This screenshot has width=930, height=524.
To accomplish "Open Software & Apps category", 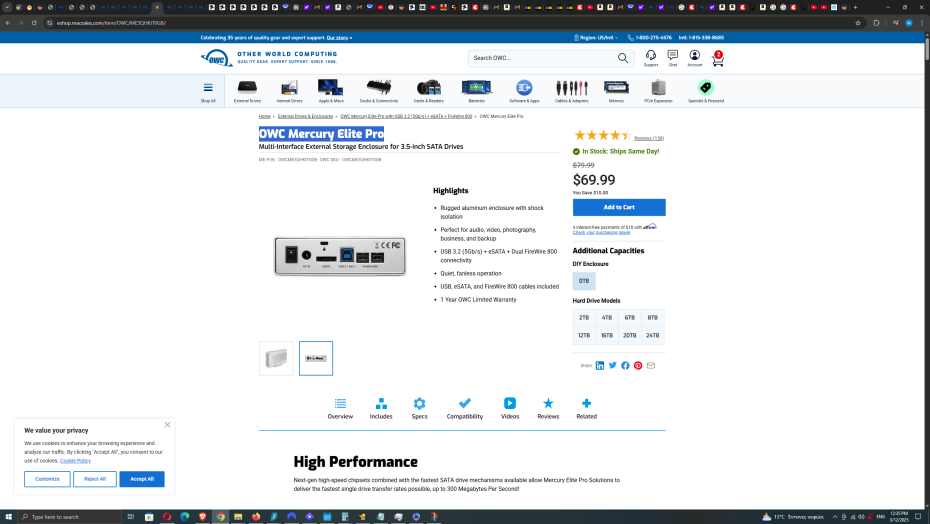I will (524, 91).
